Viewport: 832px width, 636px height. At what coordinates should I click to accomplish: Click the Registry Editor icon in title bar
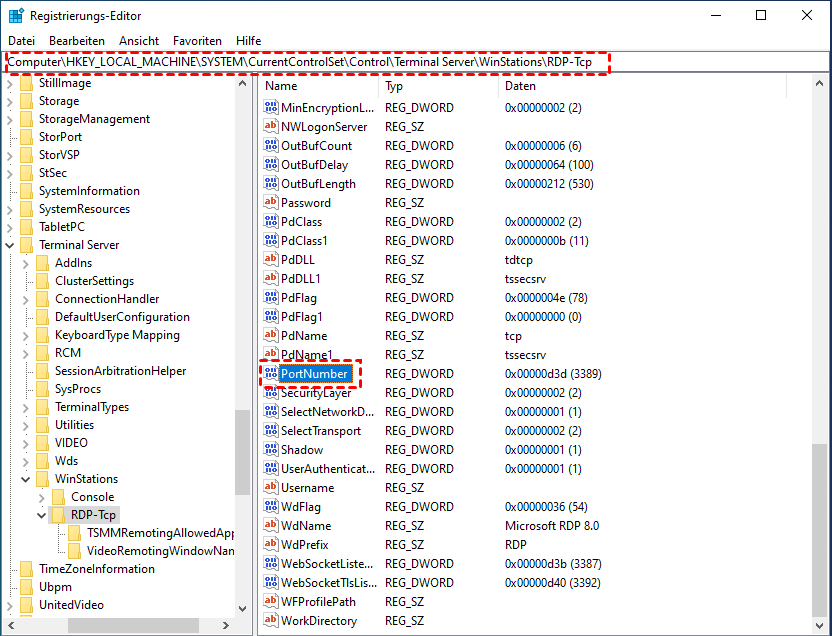[16, 16]
